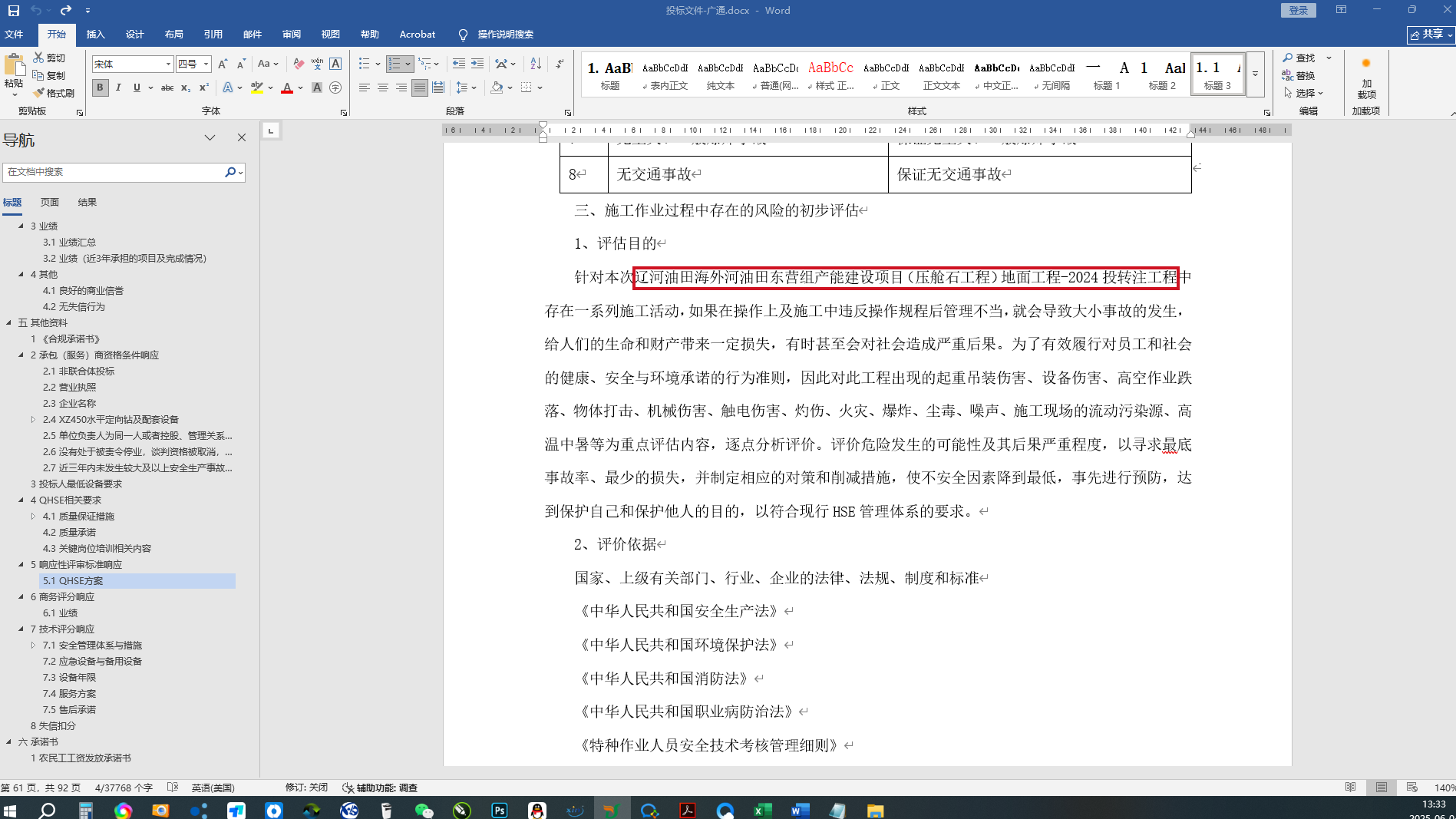
Task: Click the 共享 (Share) button
Action: [1430, 35]
